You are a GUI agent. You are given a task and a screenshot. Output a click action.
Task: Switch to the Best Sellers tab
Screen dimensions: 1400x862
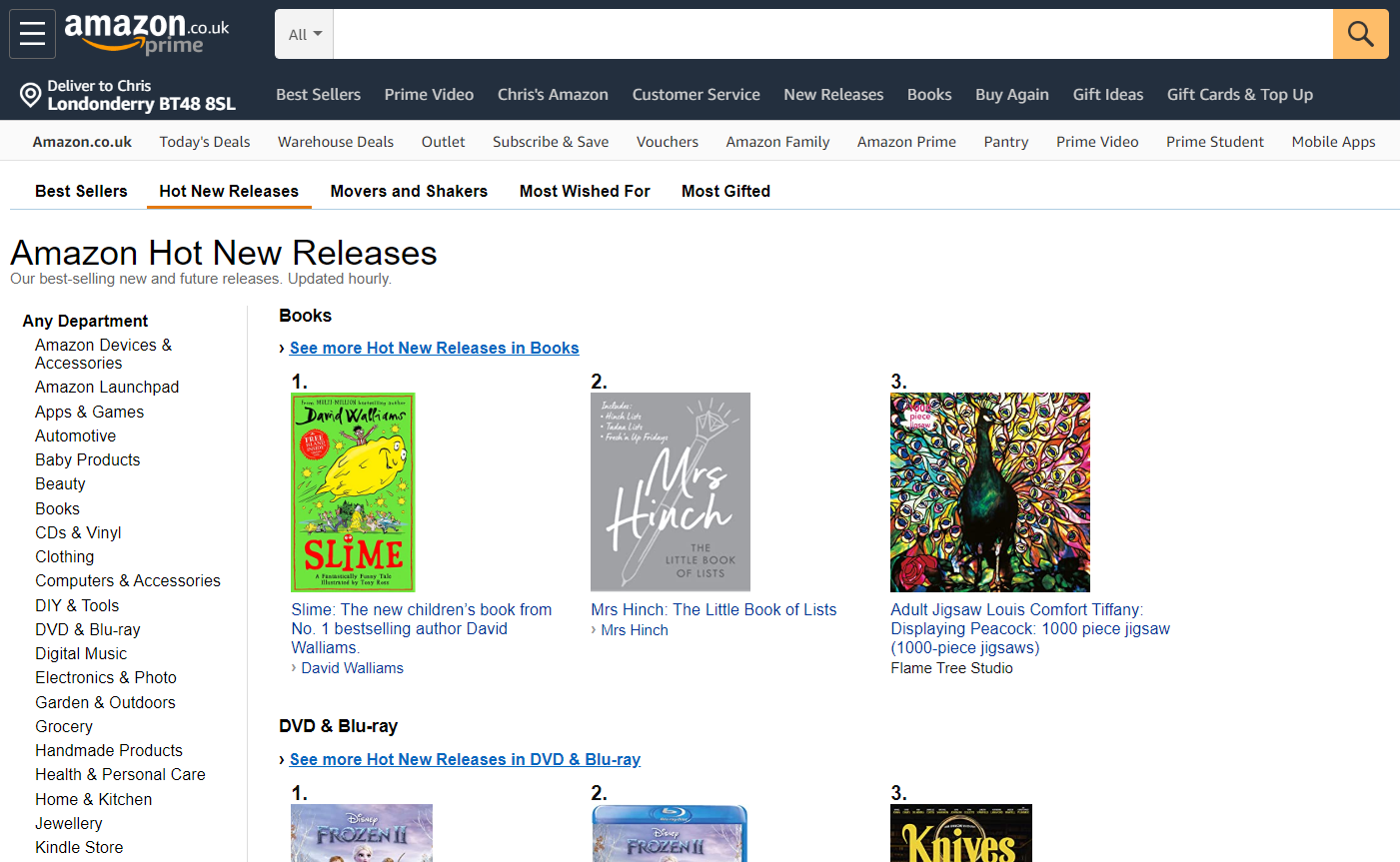coord(81,191)
